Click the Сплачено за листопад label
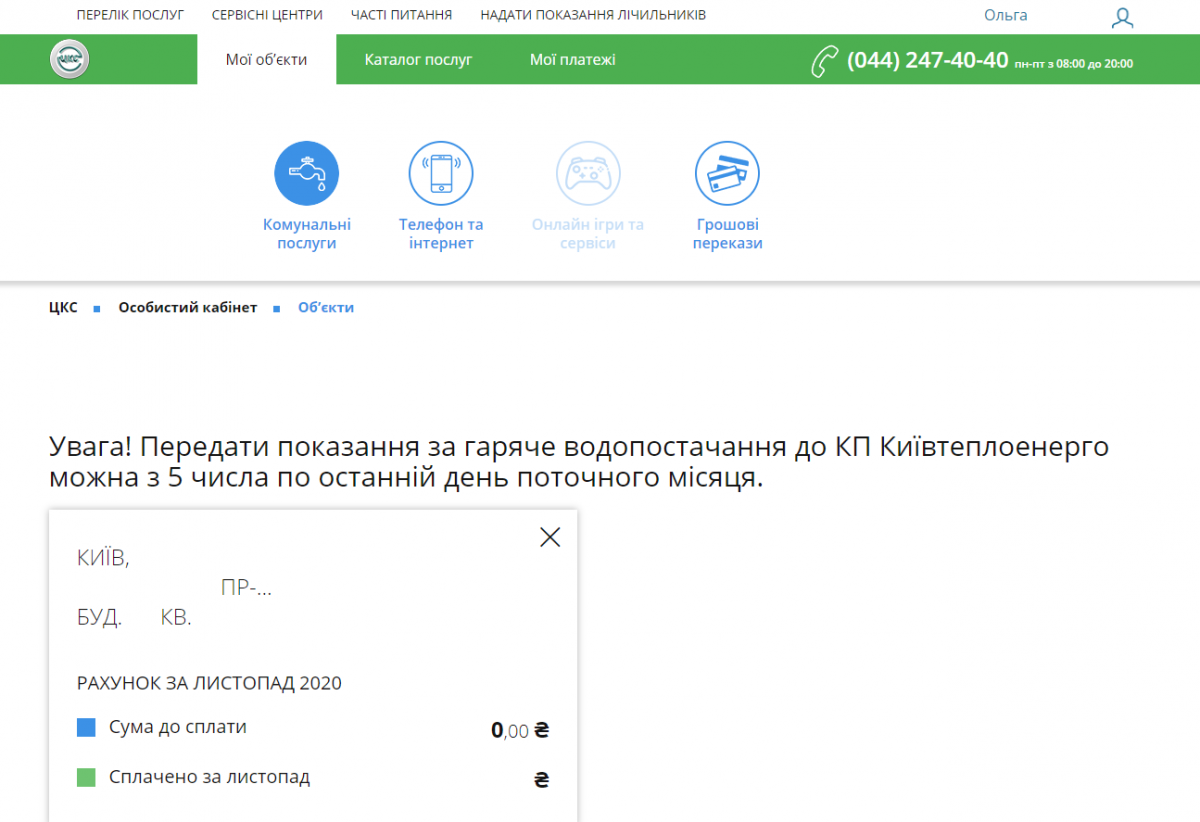This screenshot has width=1200, height=822. tap(210, 777)
